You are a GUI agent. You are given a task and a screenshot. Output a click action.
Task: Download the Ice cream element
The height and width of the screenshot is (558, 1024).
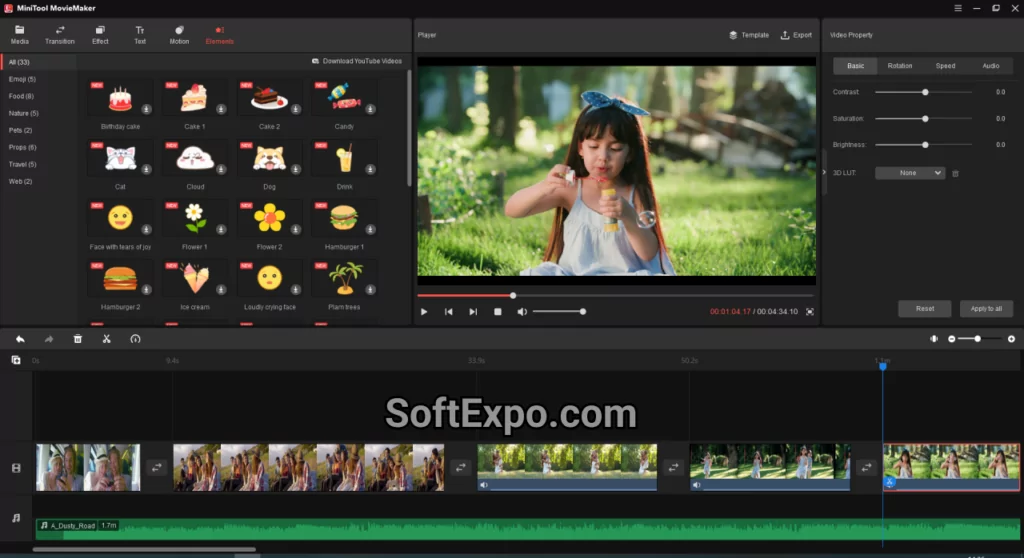[x=221, y=289]
